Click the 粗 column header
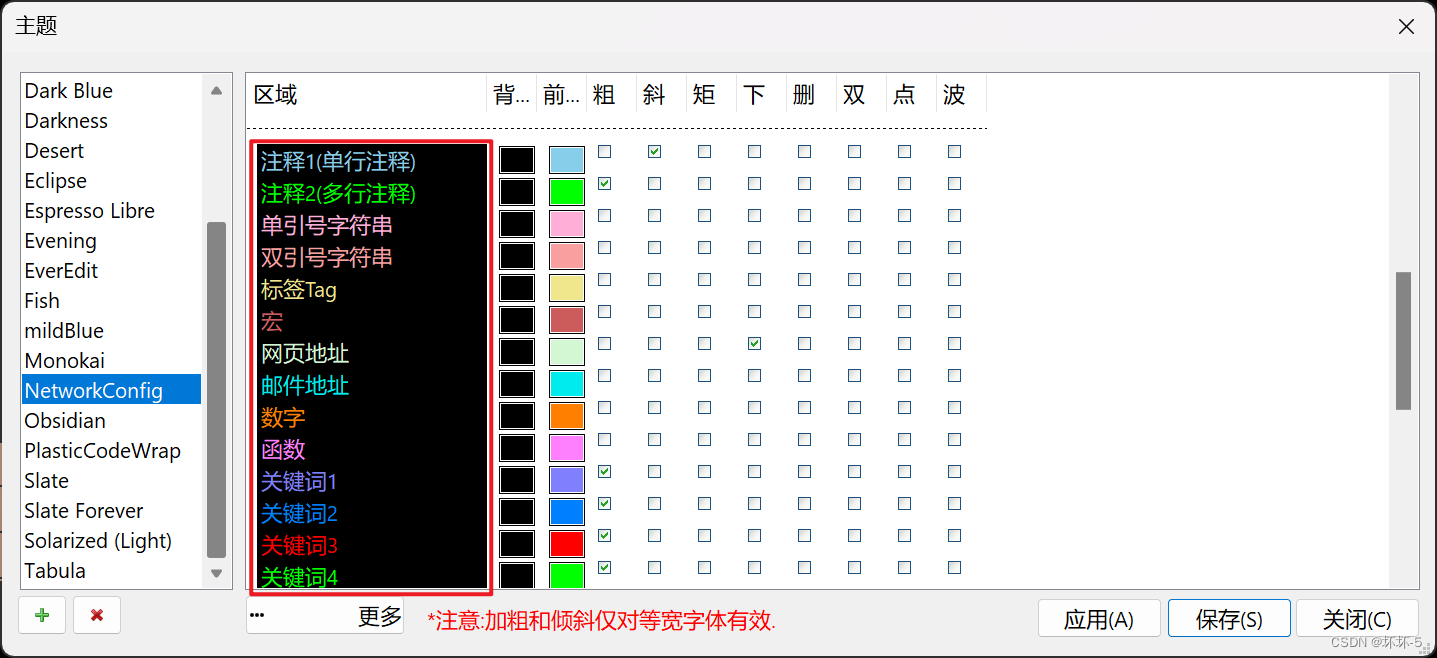Image resolution: width=1437 pixels, height=658 pixels. 611,95
